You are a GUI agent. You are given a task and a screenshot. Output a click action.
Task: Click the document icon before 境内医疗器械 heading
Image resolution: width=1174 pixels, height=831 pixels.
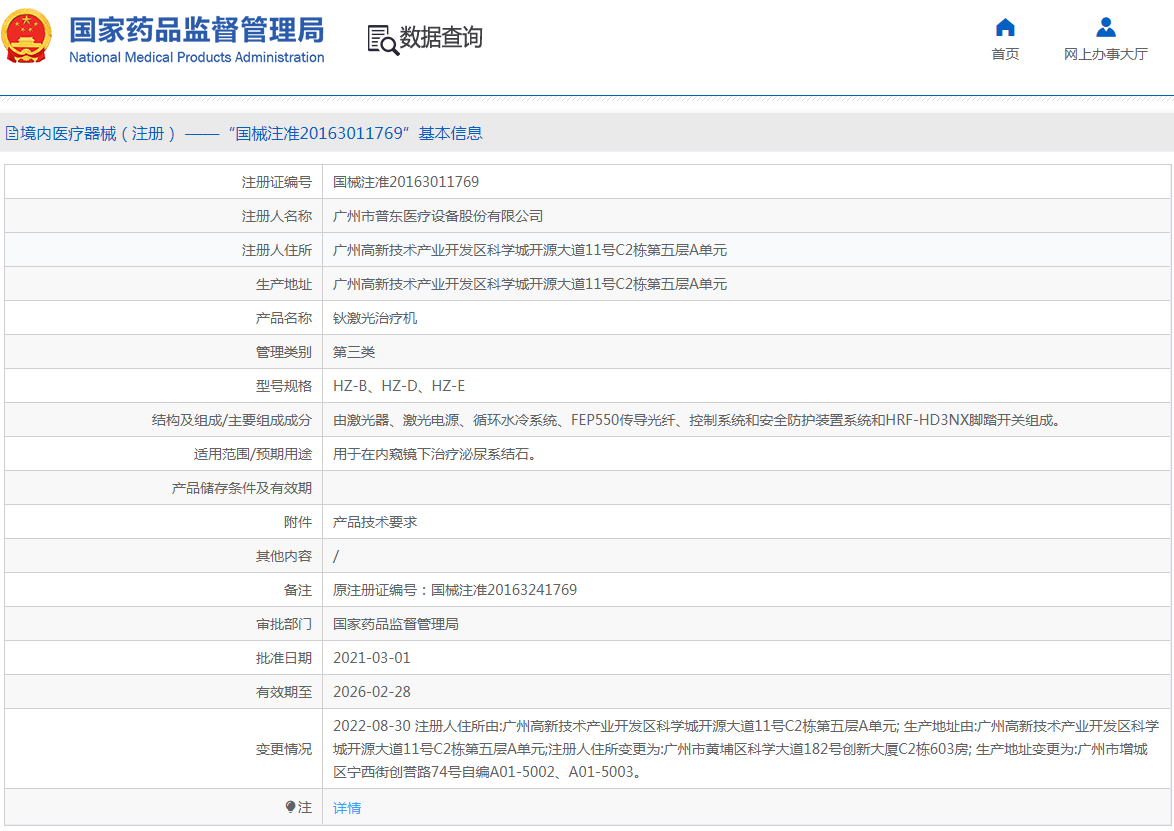pos(12,133)
